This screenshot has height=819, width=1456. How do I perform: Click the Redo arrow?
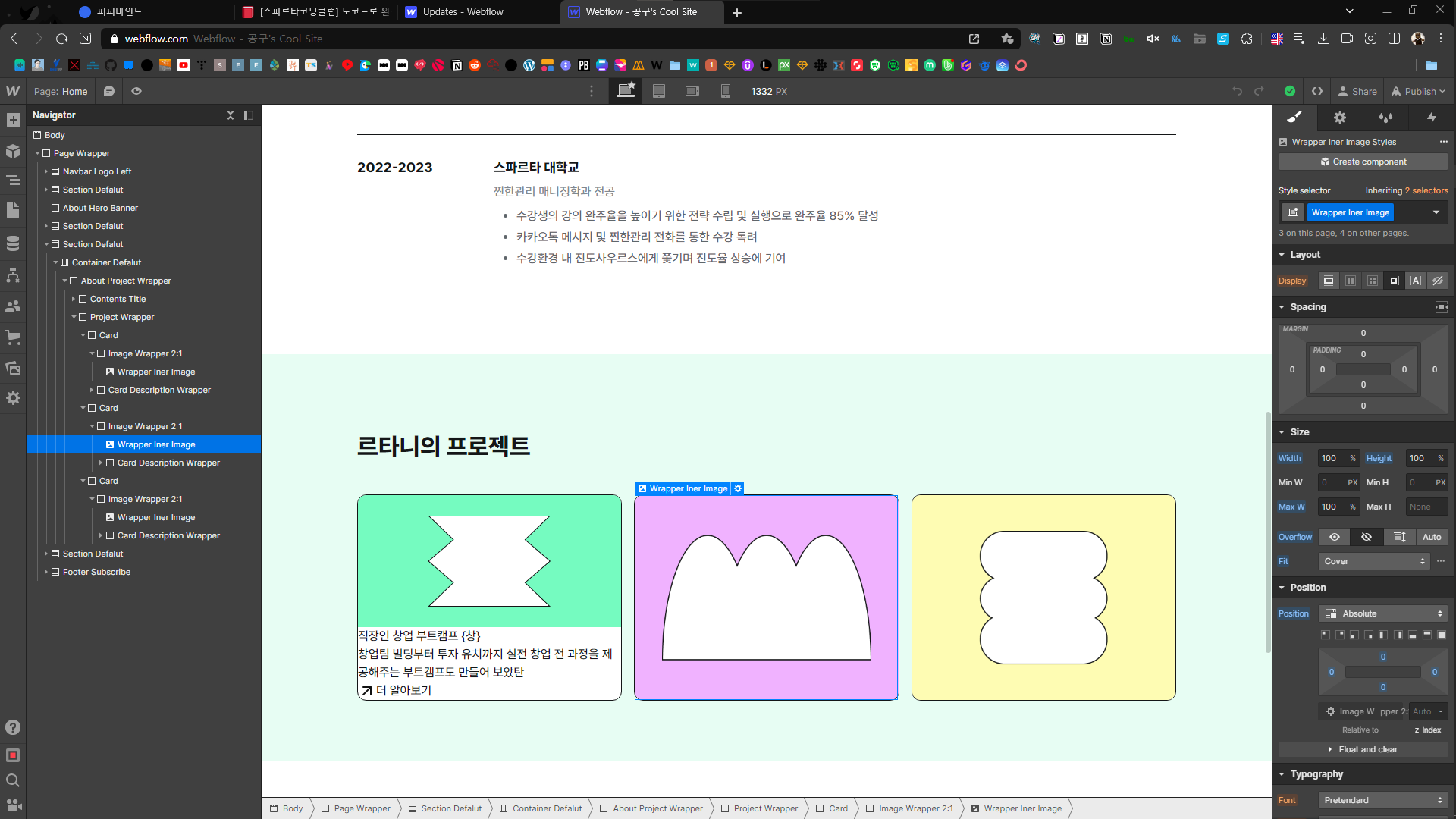pyautogui.click(x=1260, y=91)
